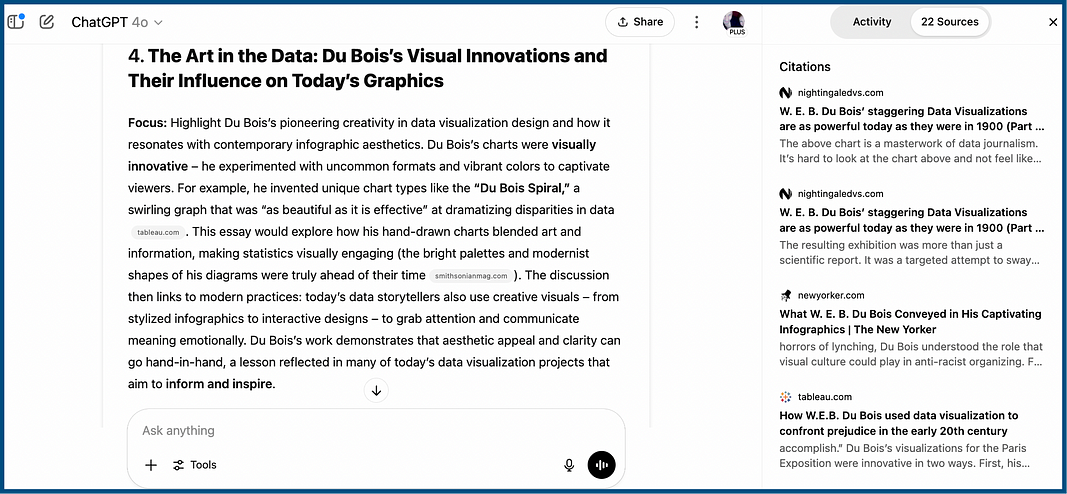Open the smithsonianmag.com inline citation chip
Image resolution: width=1067 pixels, height=494 pixels.
[471, 276]
